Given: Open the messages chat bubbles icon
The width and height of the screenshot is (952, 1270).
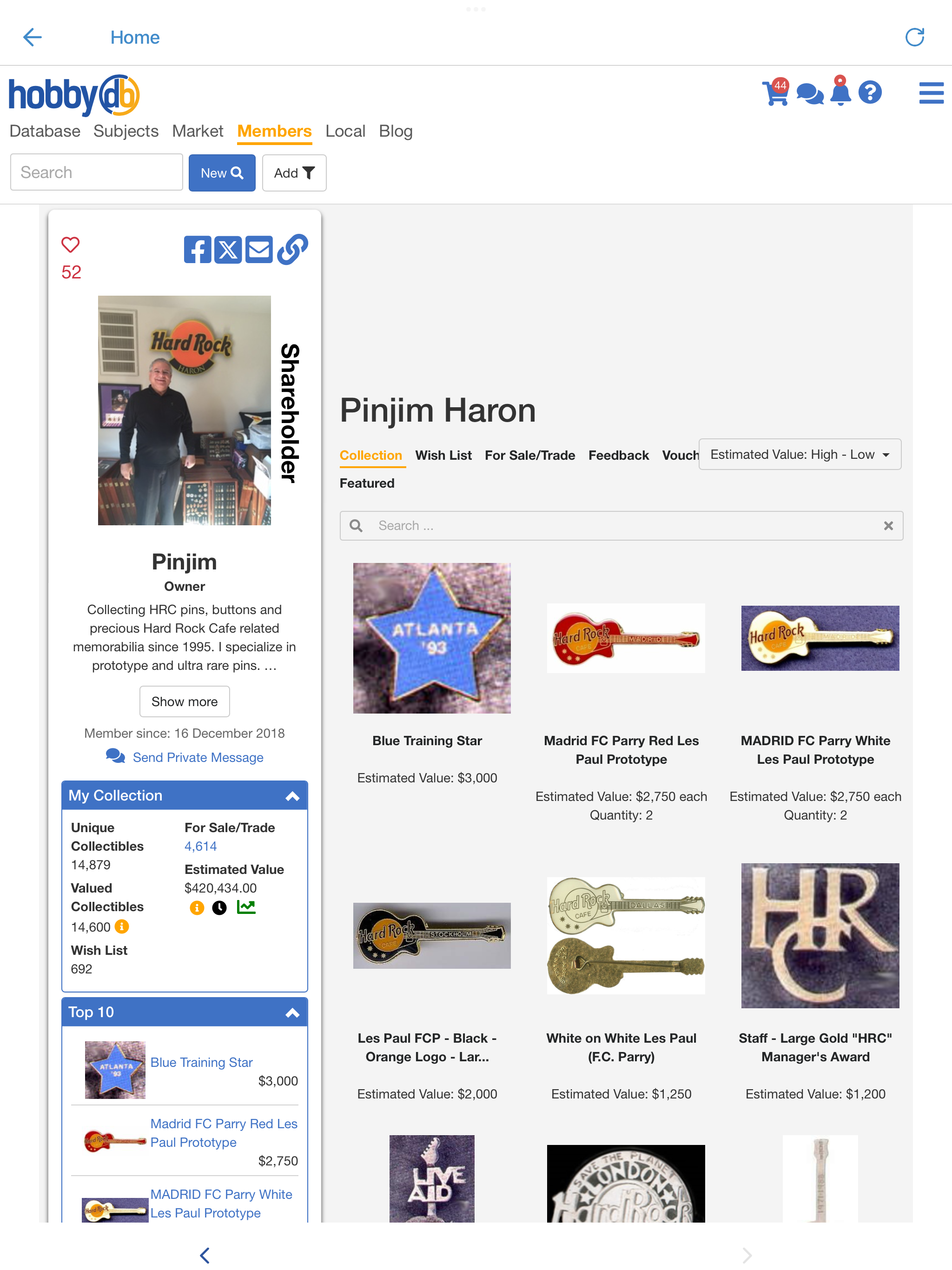Looking at the screenshot, I should click(x=810, y=93).
